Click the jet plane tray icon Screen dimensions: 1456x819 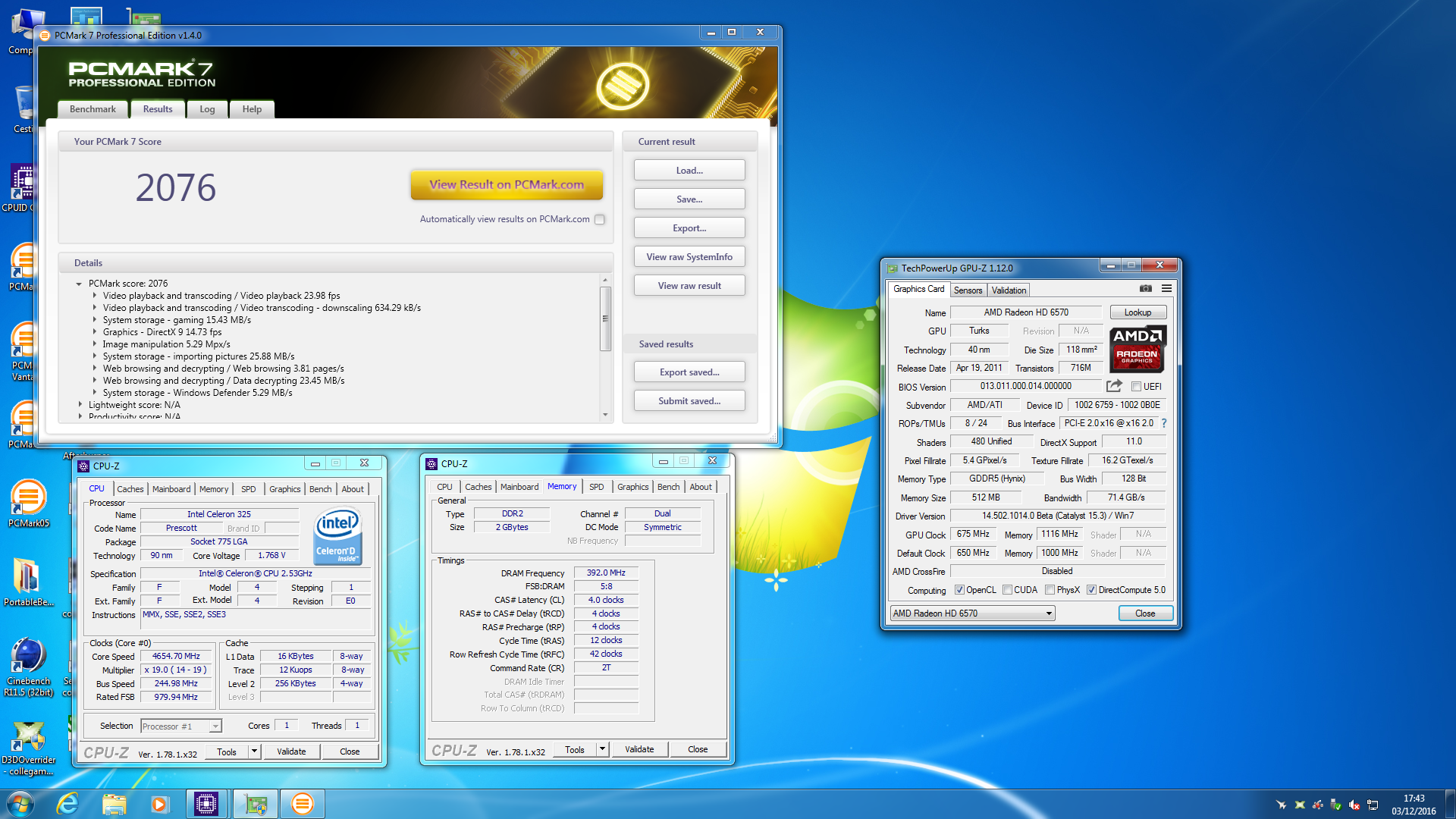[x=1282, y=805]
